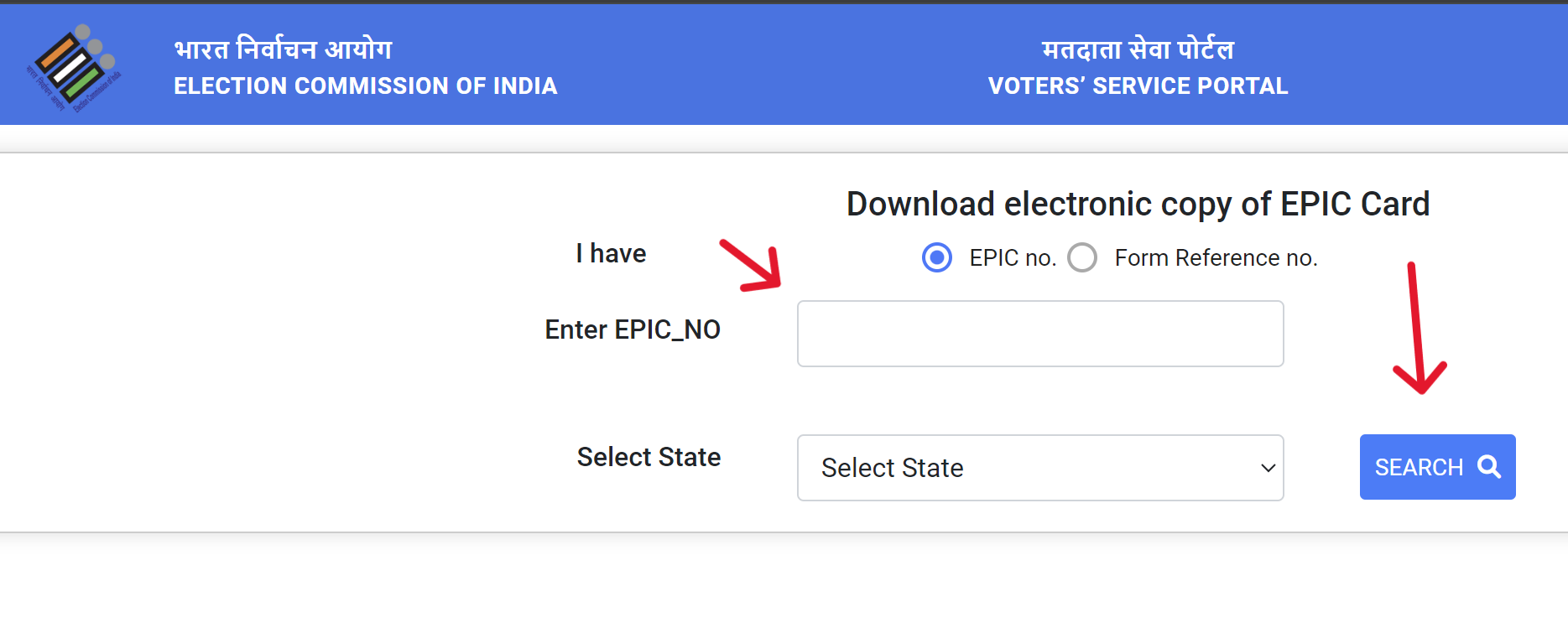Click the I have label
This screenshot has width=1568, height=638.
[610, 252]
